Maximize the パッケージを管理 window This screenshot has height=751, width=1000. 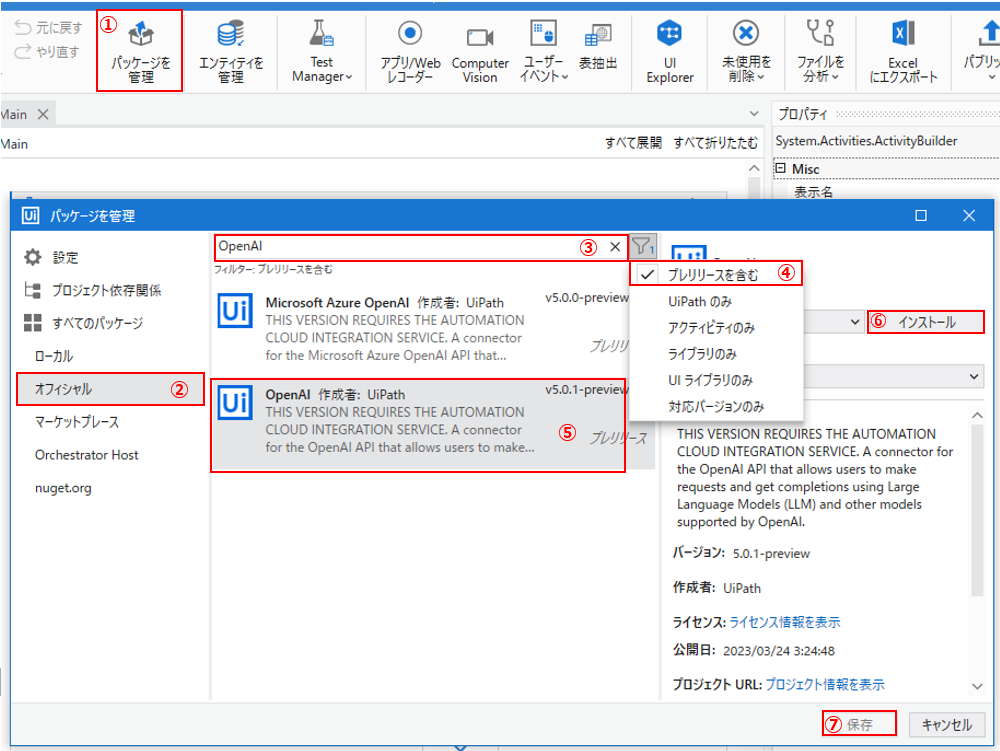(x=921, y=215)
